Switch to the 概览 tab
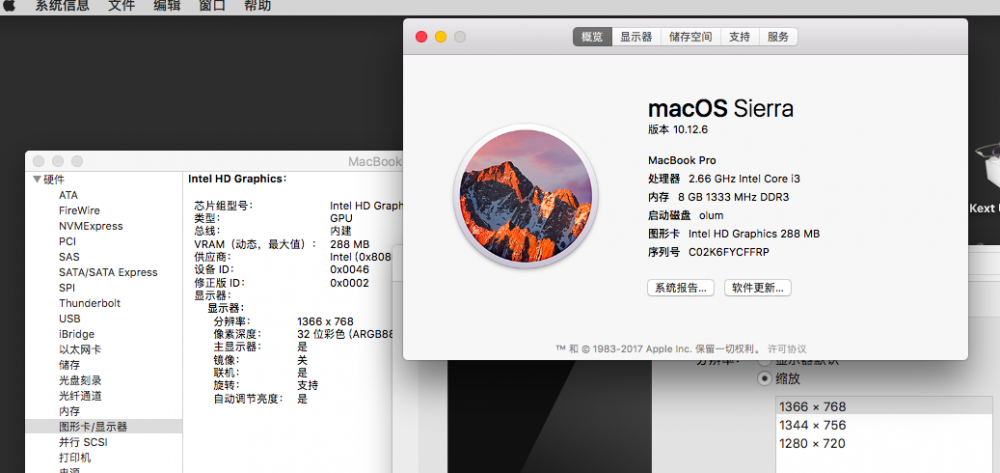Screen dimensions: 1000x473 (592, 37)
